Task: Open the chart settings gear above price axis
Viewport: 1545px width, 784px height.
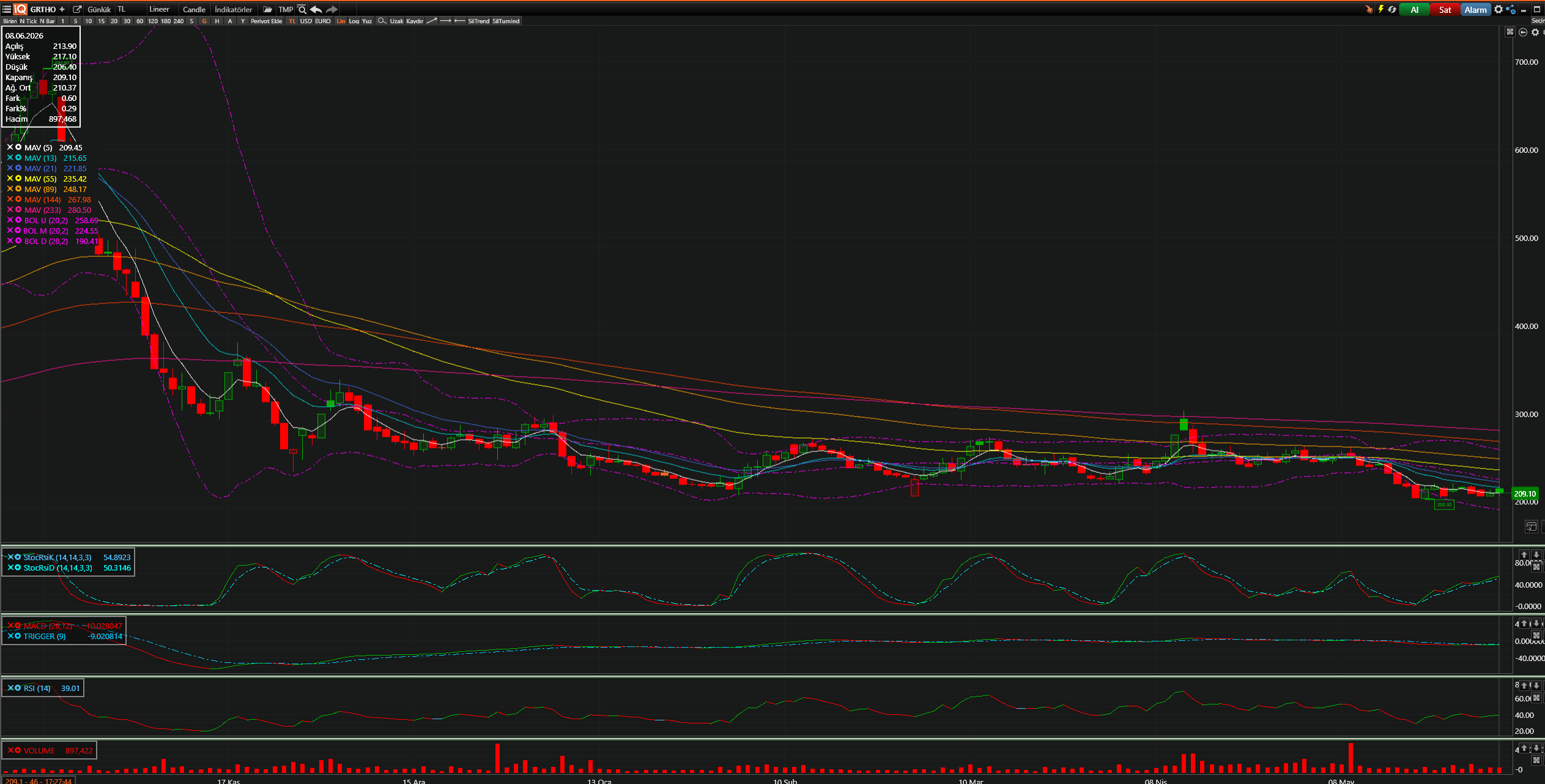Action: point(1535,32)
